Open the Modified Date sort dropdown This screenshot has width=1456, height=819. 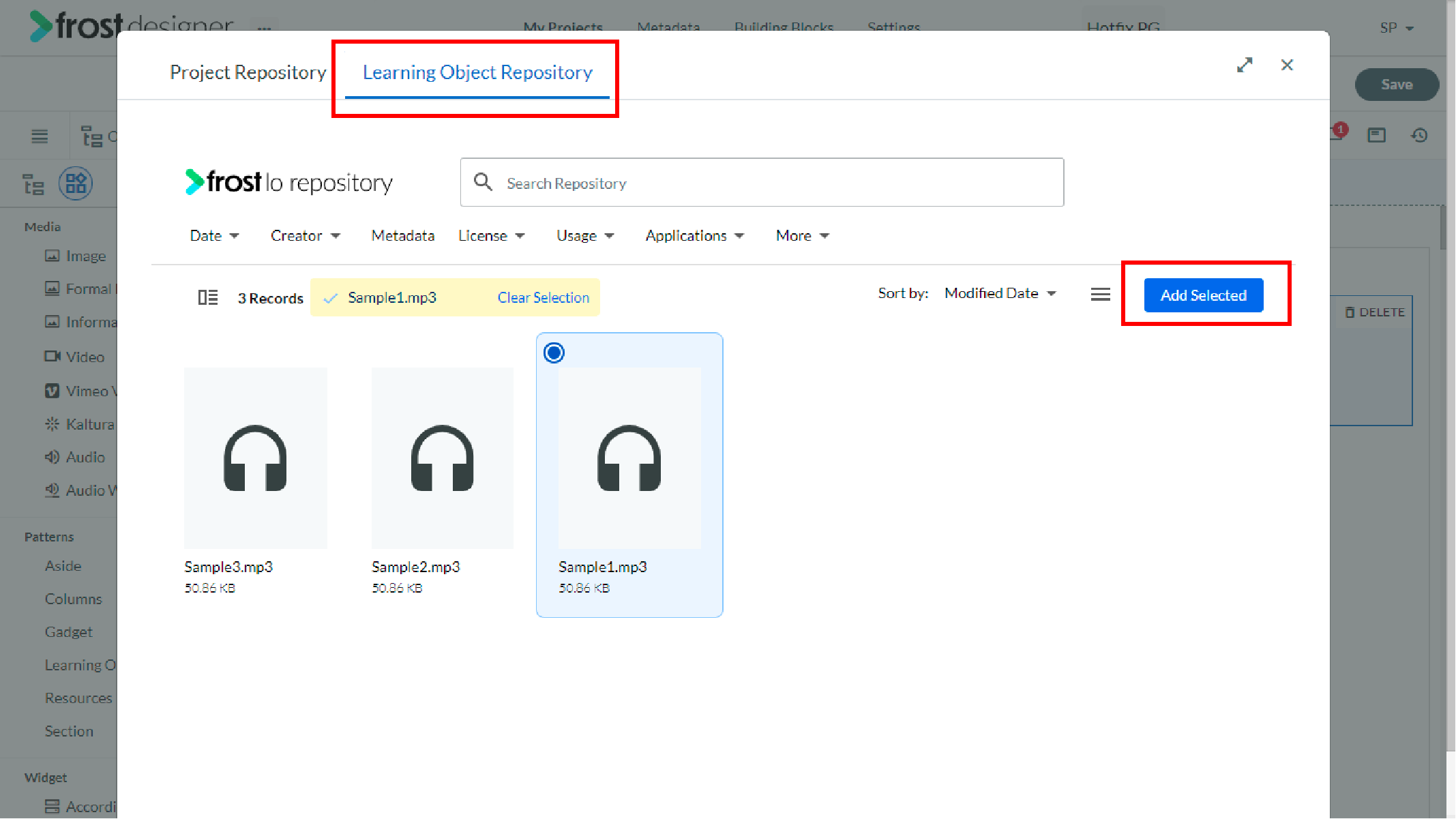1000,293
